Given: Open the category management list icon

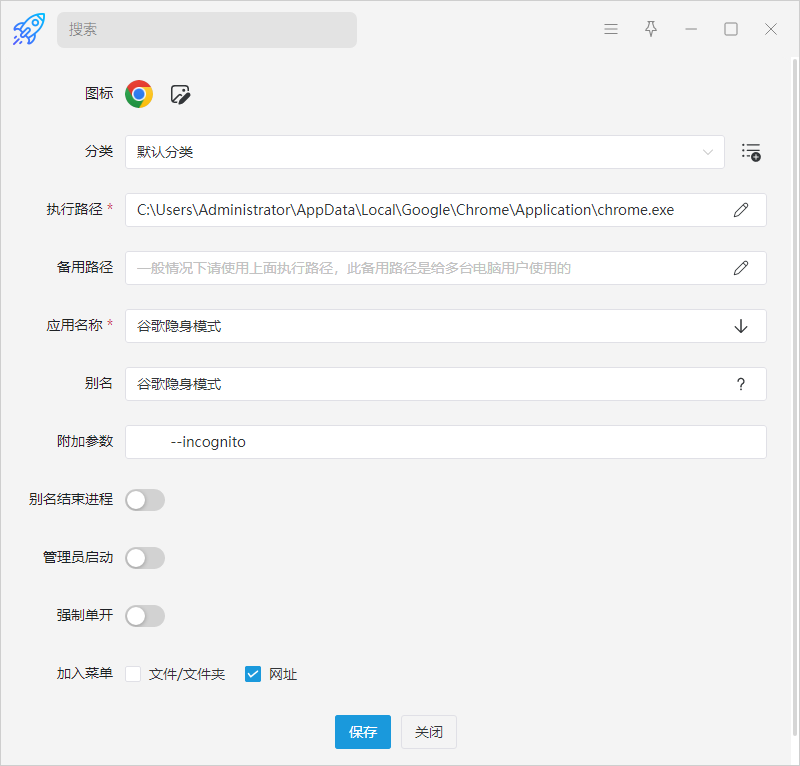Looking at the screenshot, I should pyautogui.click(x=751, y=152).
